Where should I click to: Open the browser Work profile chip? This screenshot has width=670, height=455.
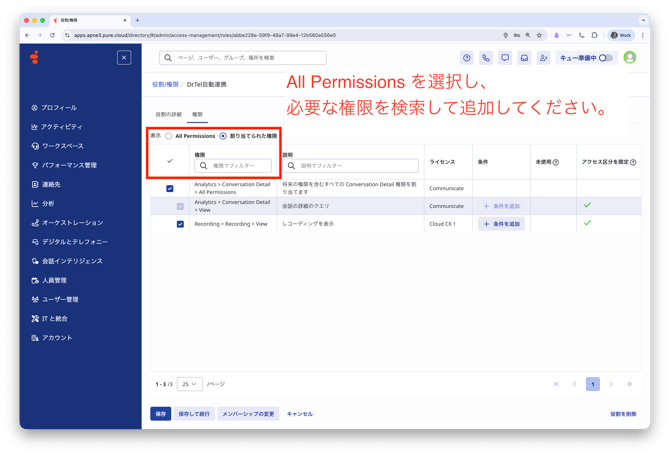[x=621, y=35]
